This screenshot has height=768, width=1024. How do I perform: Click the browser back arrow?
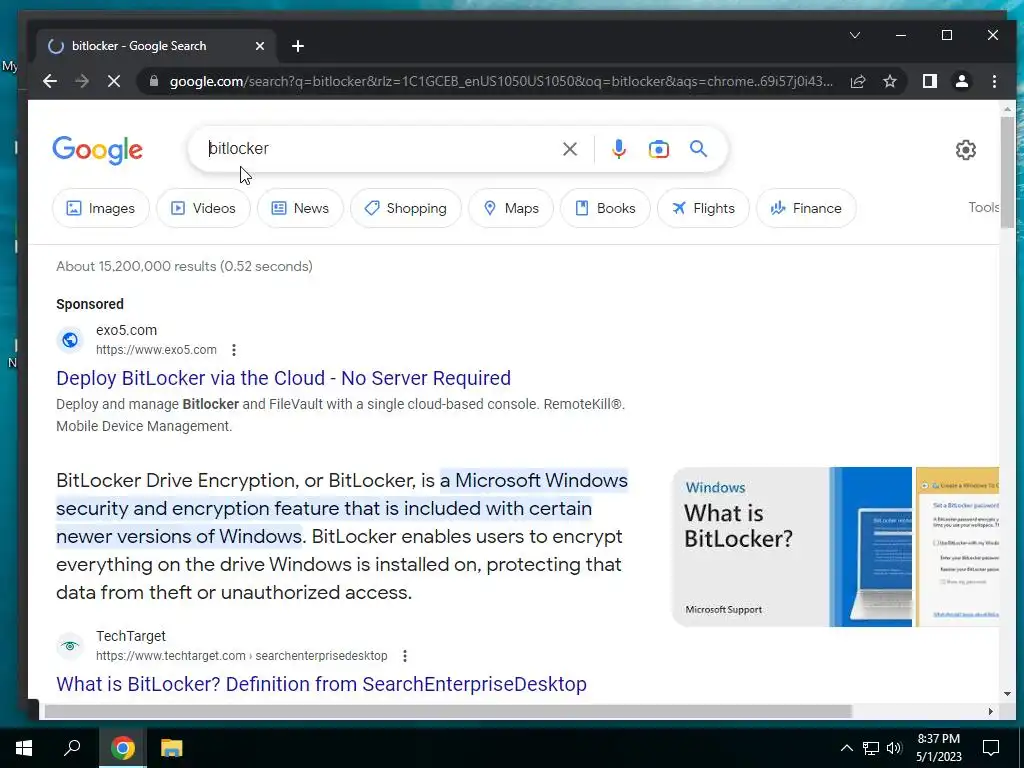(x=50, y=81)
